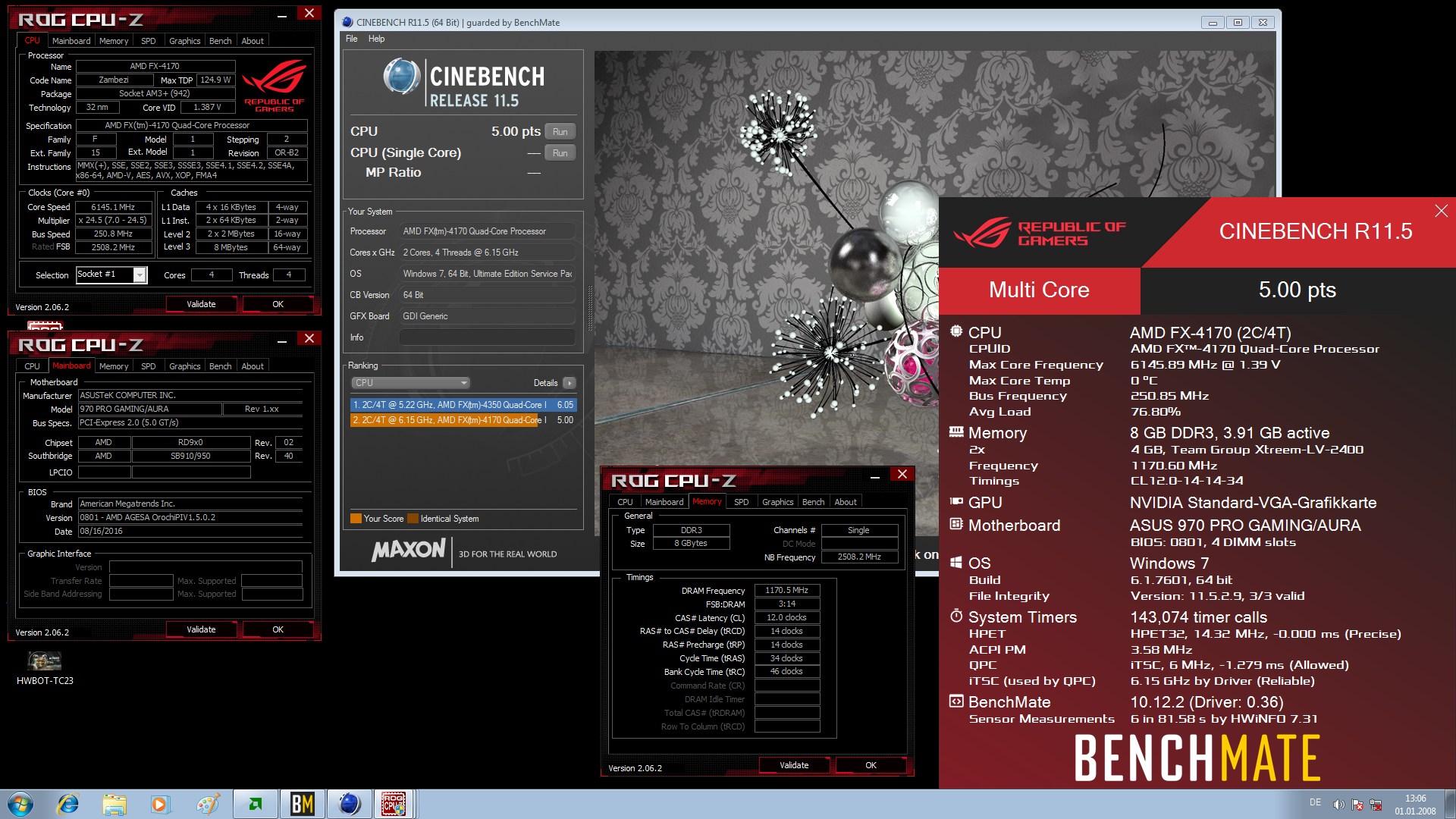Click the ranking Details arrow button
This screenshot has height=819, width=1456.
[x=570, y=383]
